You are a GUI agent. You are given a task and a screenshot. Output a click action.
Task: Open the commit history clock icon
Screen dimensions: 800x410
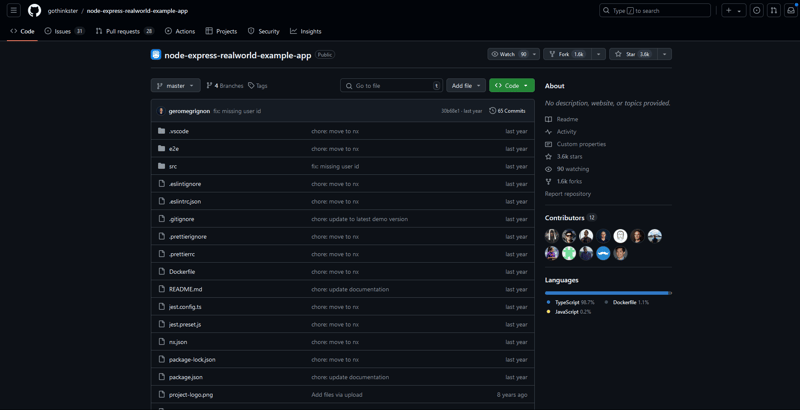coord(492,111)
